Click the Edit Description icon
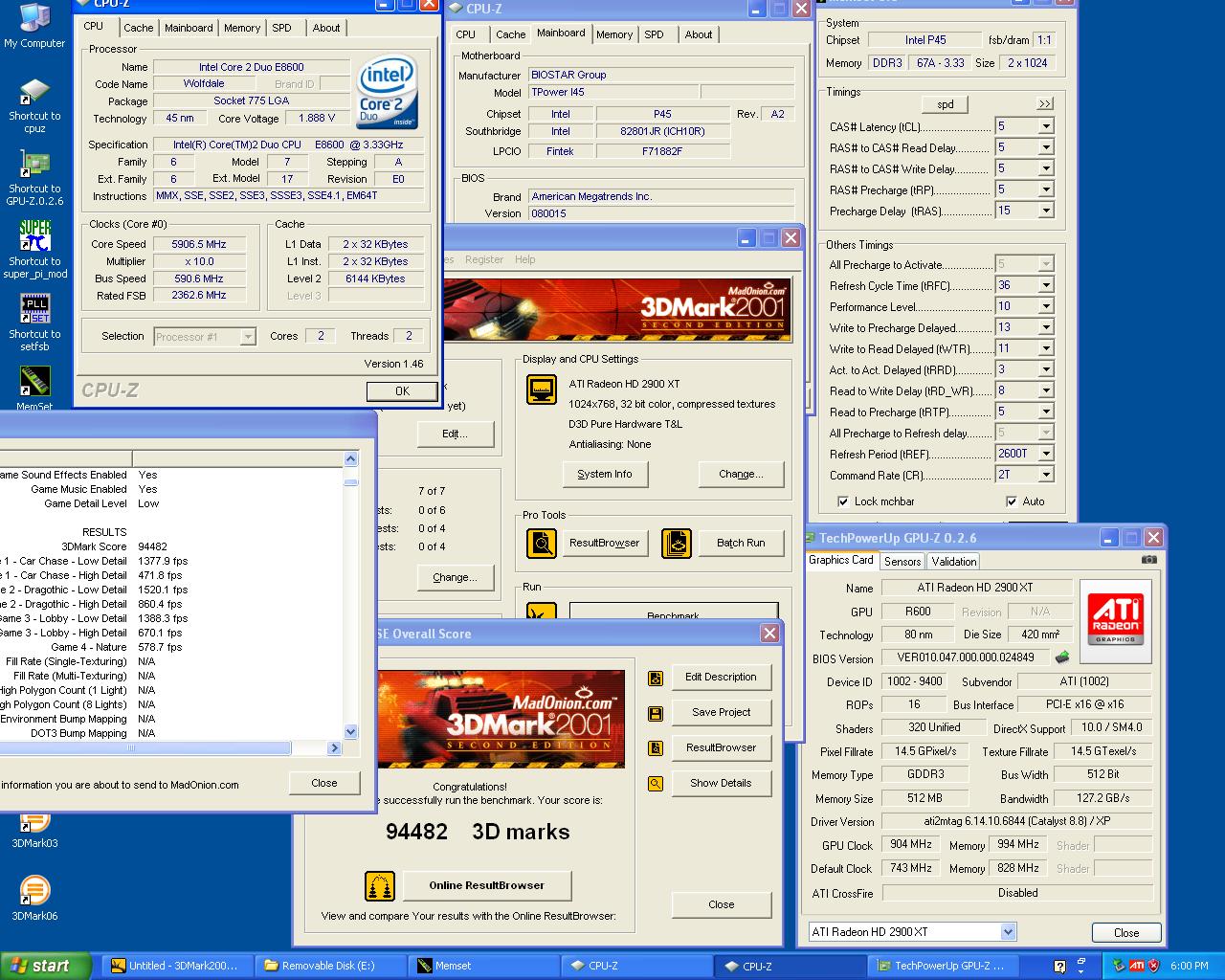 tap(656, 678)
